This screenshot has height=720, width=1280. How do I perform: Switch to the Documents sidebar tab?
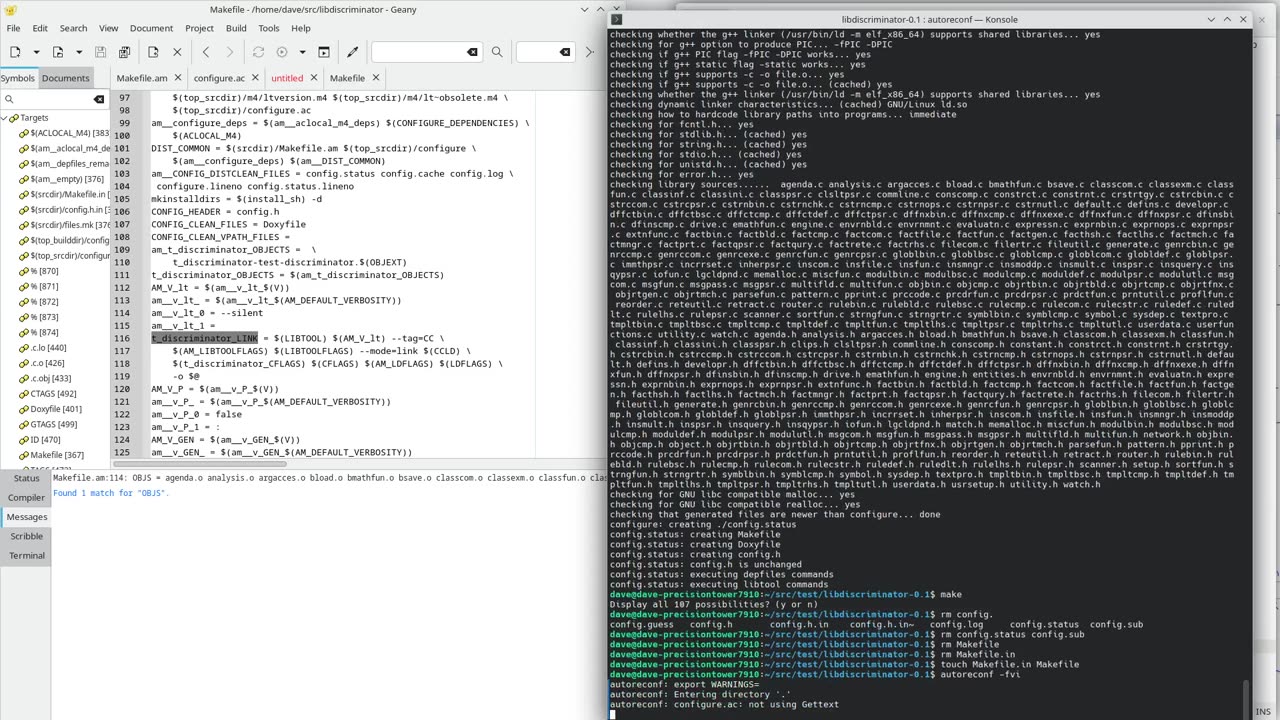tap(65, 78)
